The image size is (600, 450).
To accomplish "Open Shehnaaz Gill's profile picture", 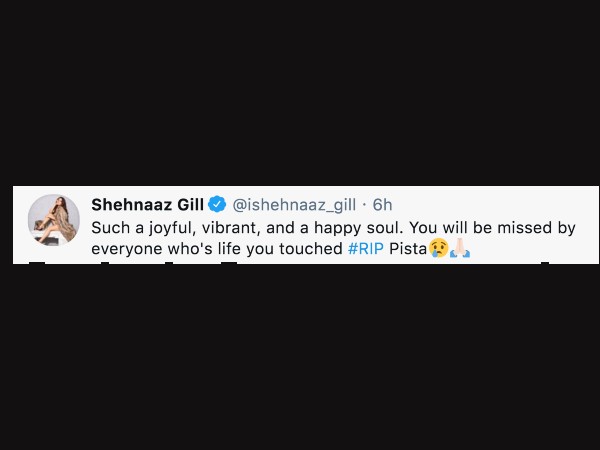I will [54, 220].
